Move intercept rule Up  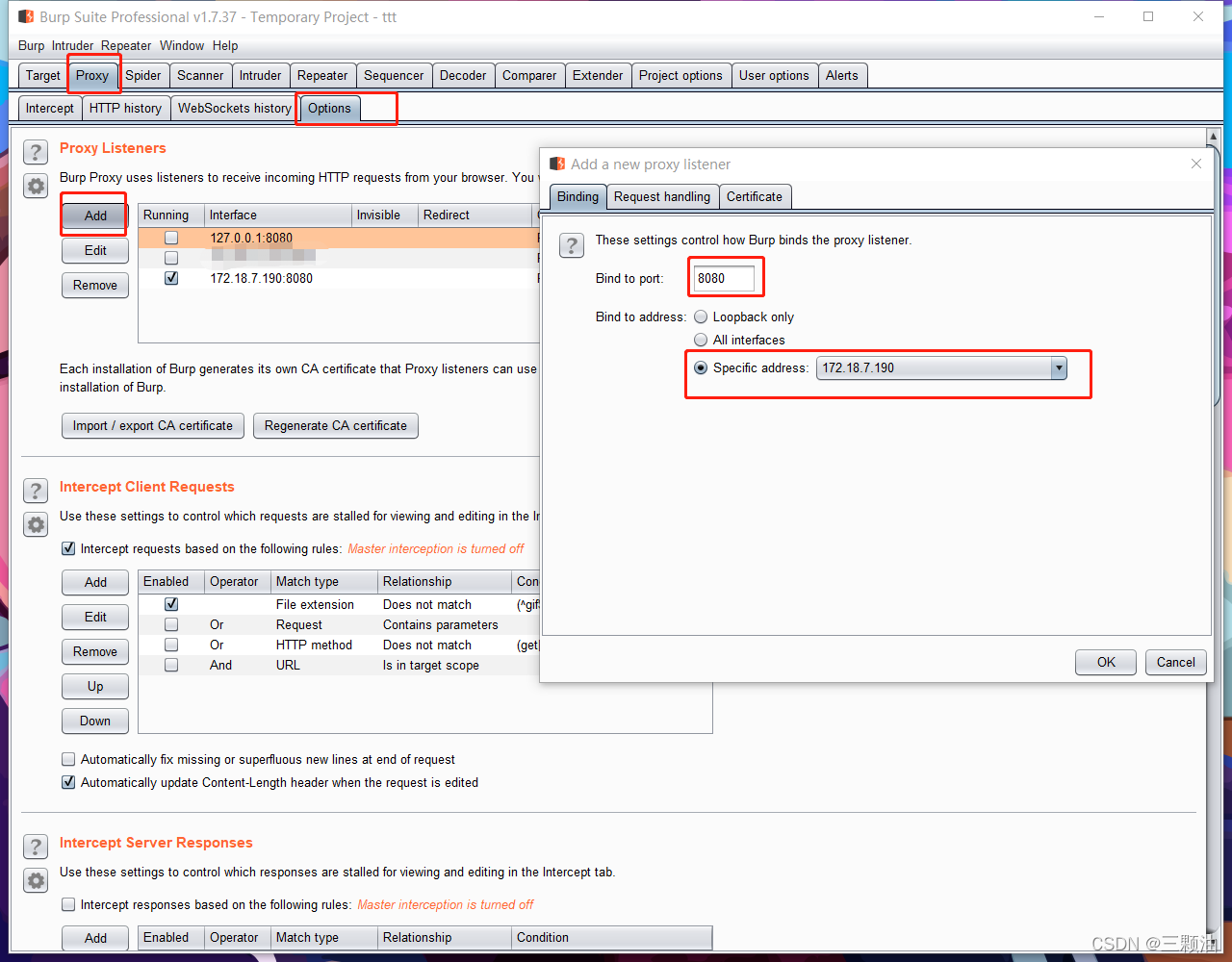click(95, 686)
